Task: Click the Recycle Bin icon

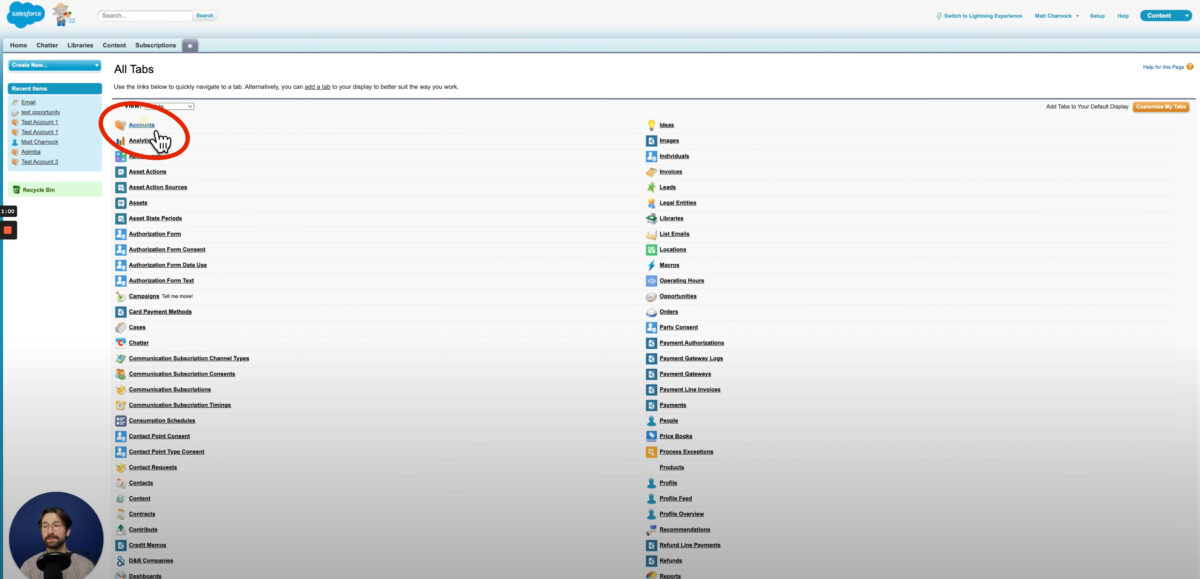Action: 16,189
